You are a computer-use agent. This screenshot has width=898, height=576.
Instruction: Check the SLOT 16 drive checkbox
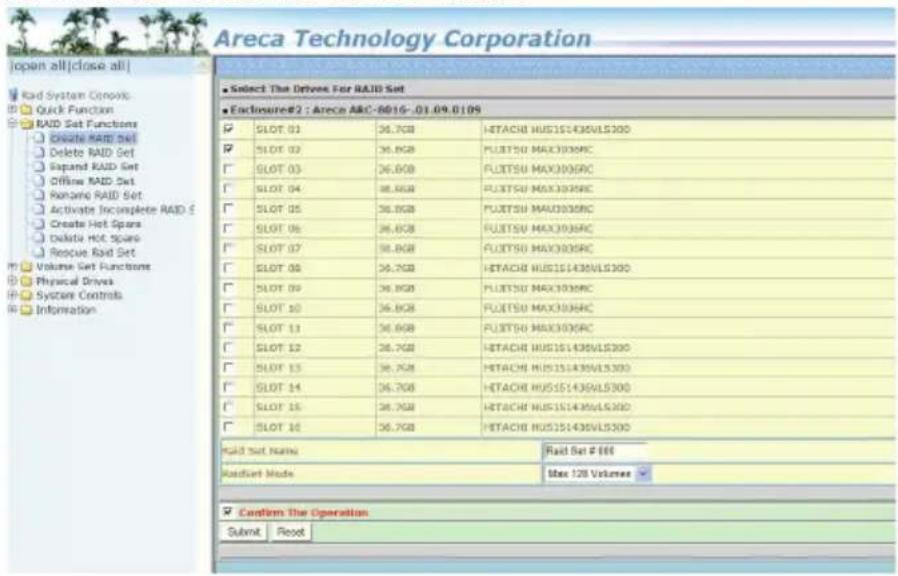point(229,427)
